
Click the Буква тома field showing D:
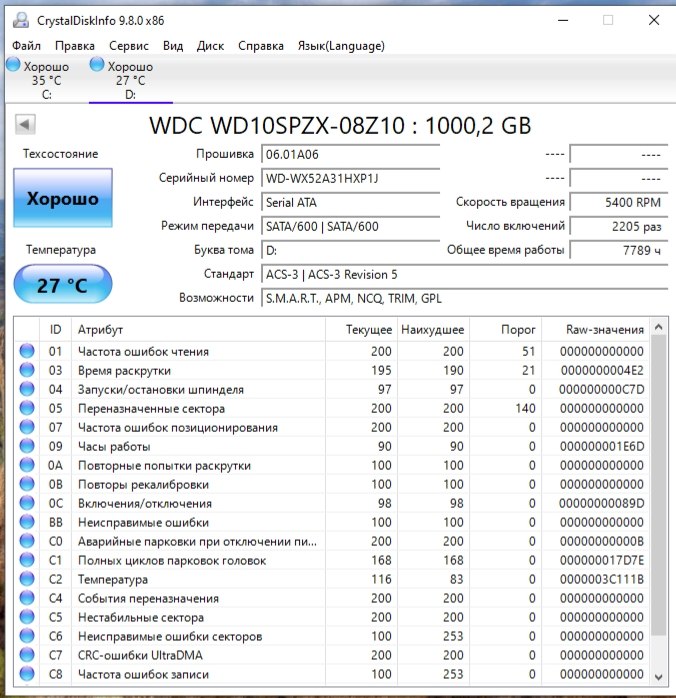(x=350, y=251)
